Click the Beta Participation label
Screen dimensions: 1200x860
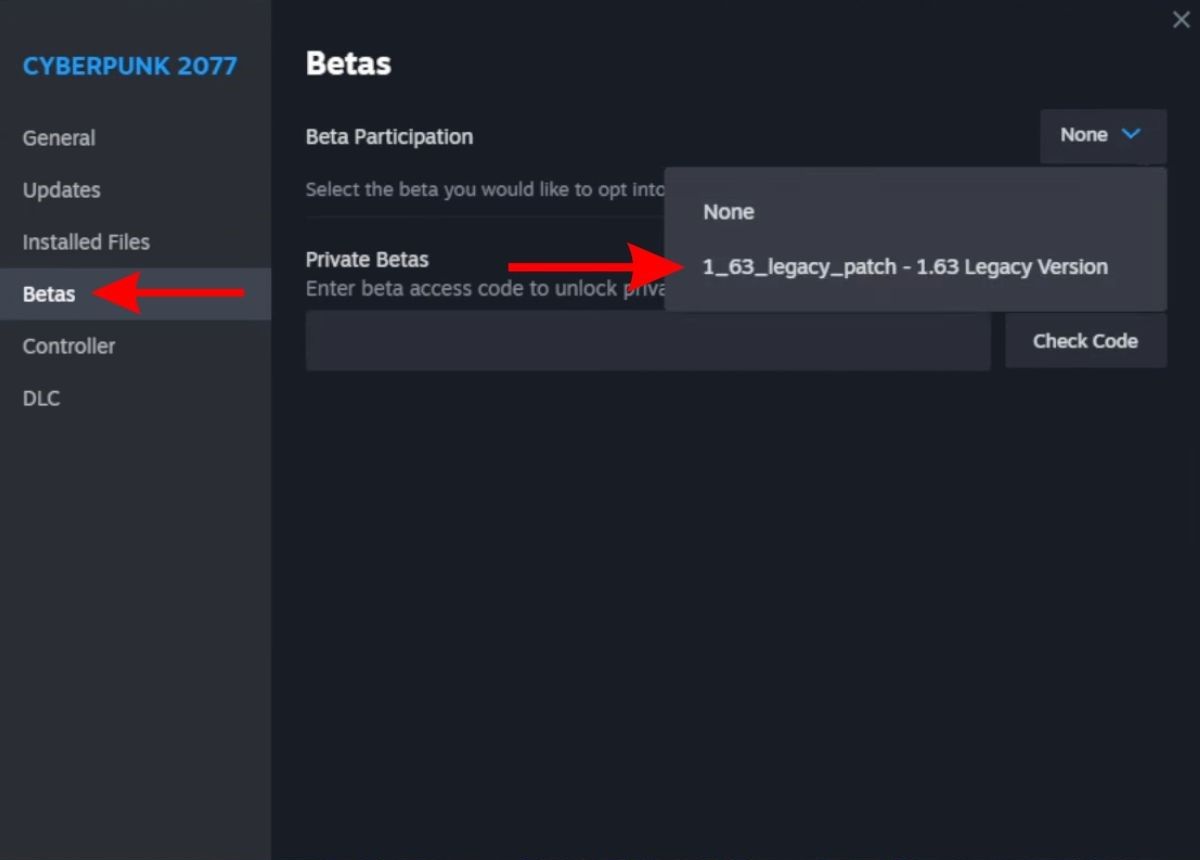[x=389, y=137]
